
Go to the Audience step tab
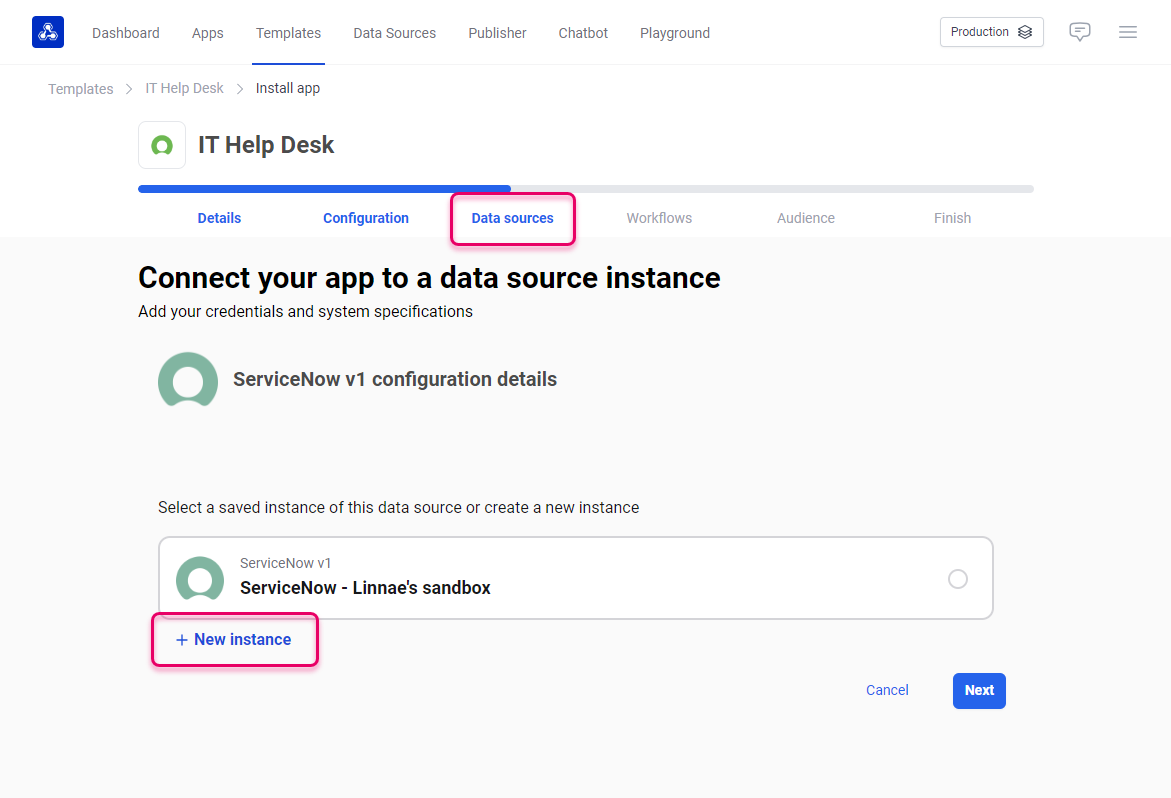click(806, 218)
